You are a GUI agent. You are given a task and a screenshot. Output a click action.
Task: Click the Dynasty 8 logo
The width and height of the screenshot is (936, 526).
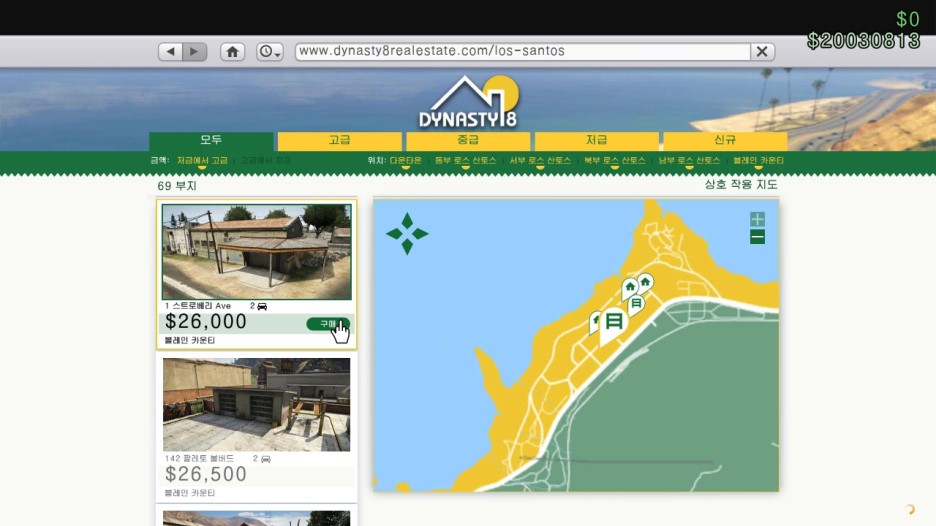click(x=468, y=103)
